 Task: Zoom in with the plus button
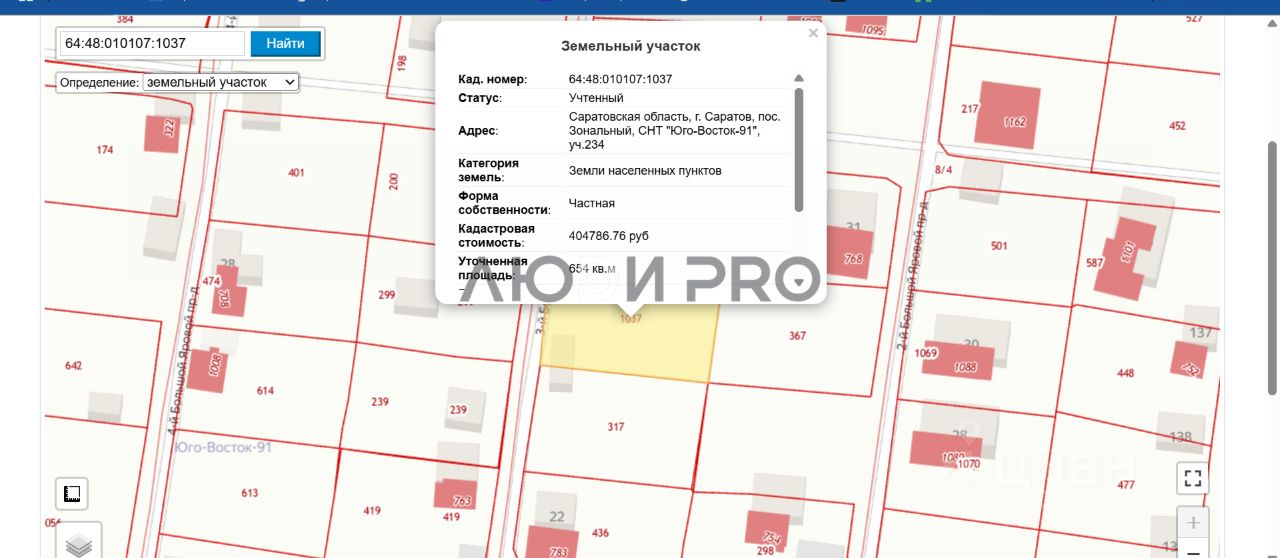1192,523
